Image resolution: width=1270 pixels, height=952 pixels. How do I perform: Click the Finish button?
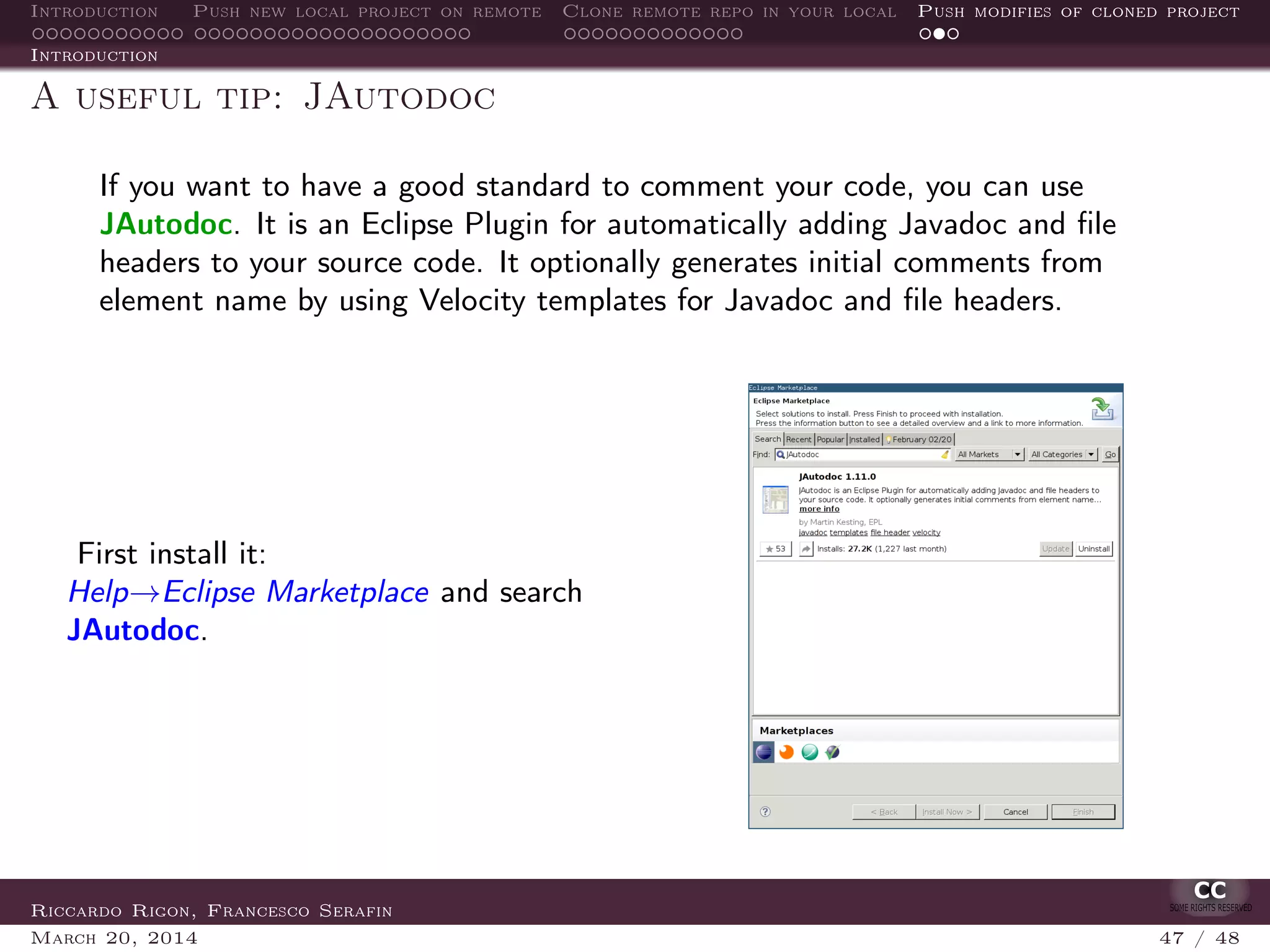tap(1083, 812)
